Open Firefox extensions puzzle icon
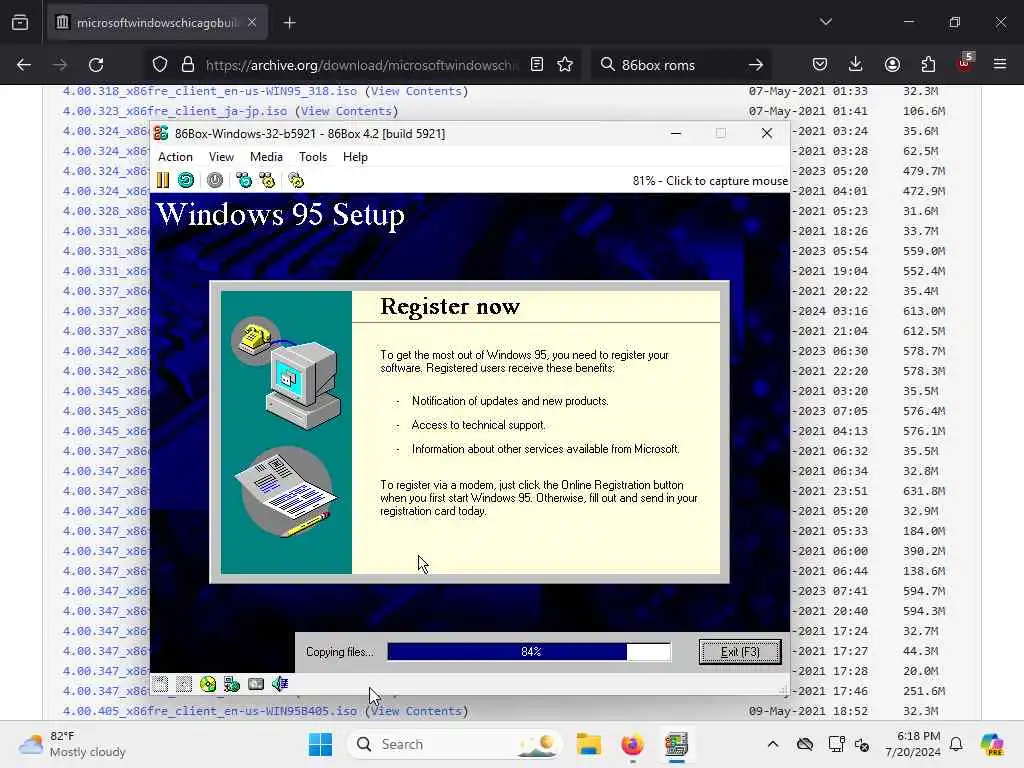The width and height of the screenshot is (1024, 768). point(928,65)
